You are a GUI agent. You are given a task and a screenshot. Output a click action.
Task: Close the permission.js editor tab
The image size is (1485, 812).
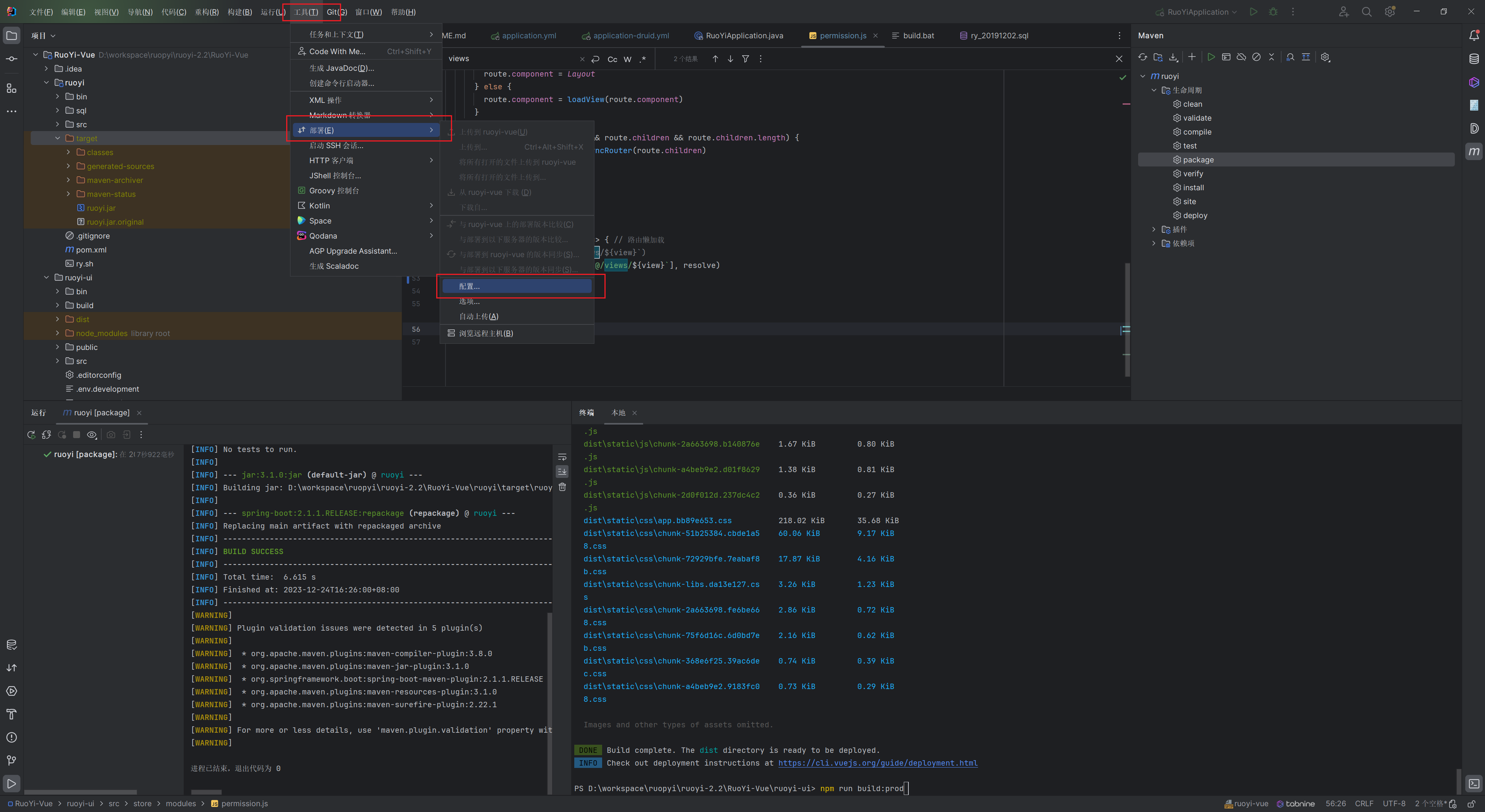(875, 36)
